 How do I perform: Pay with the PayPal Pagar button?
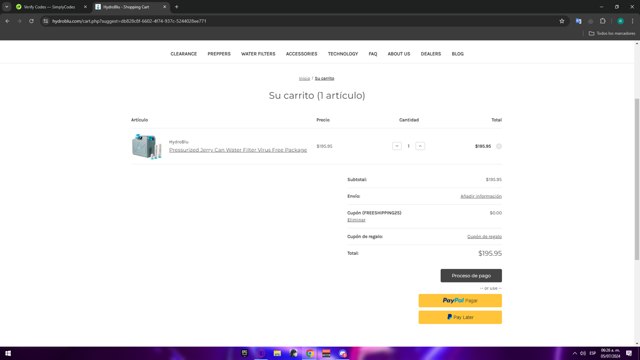click(x=460, y=300)
